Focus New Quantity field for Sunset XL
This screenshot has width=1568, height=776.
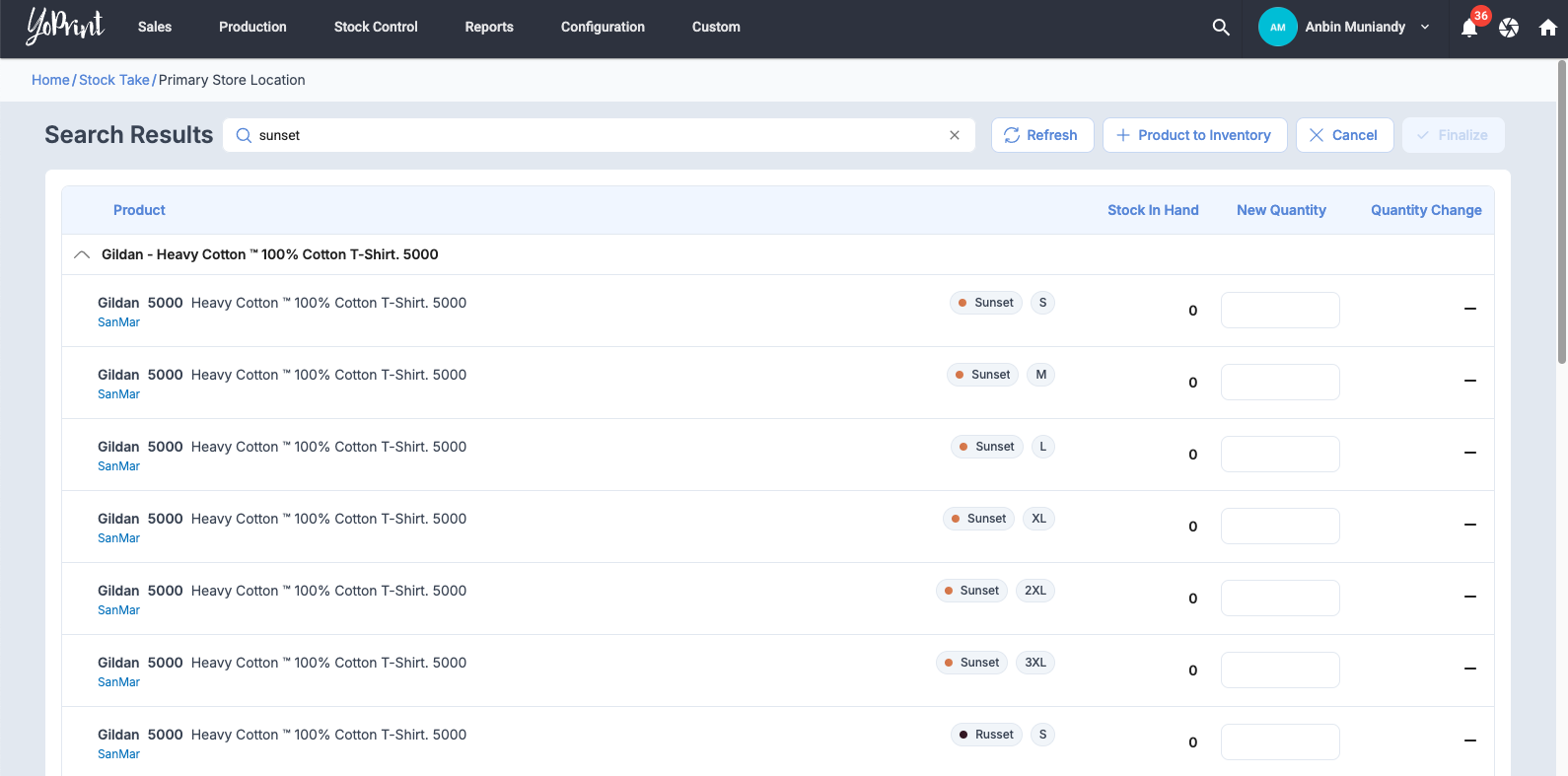1279,526
